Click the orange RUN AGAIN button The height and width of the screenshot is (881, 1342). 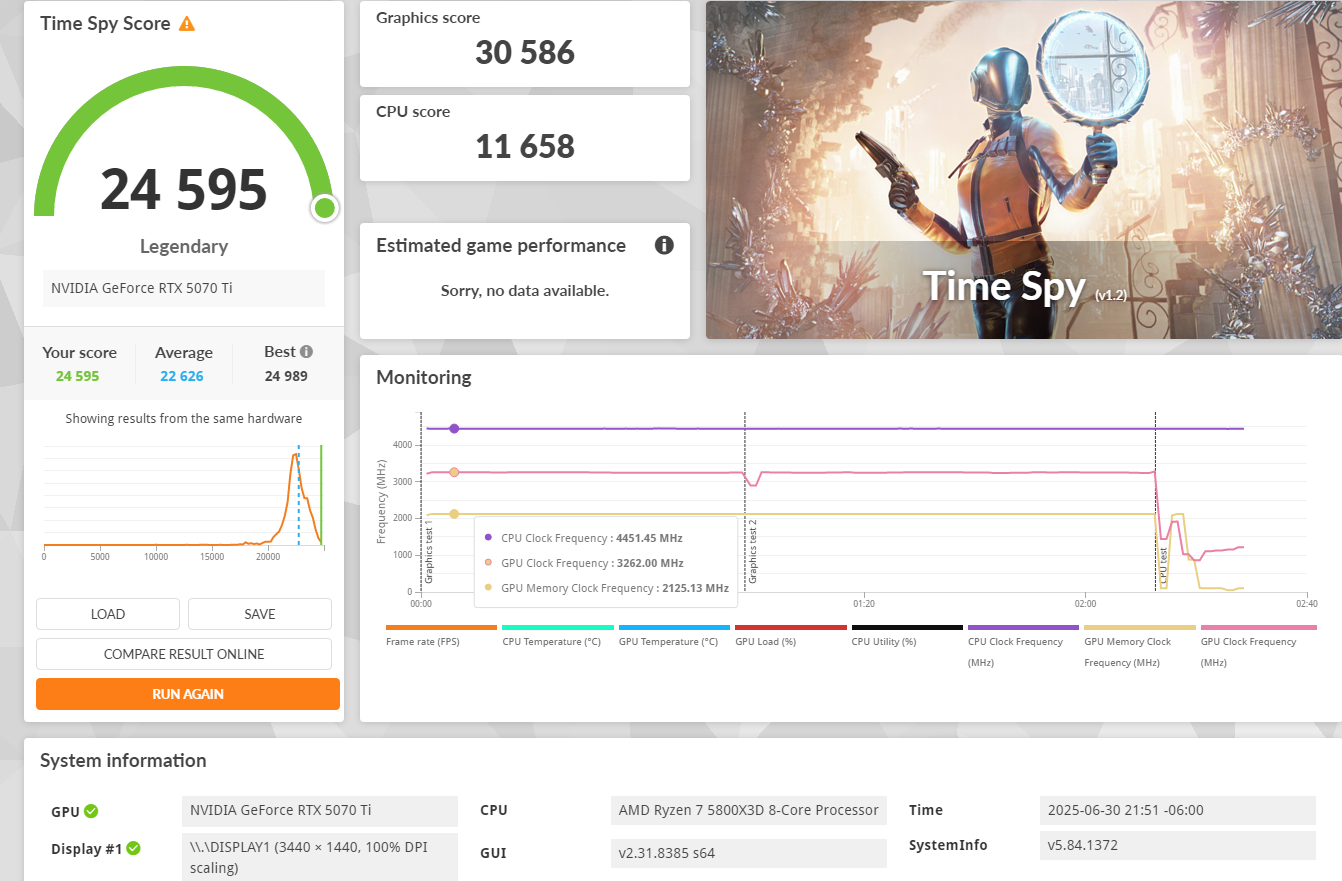click(188, 694)
